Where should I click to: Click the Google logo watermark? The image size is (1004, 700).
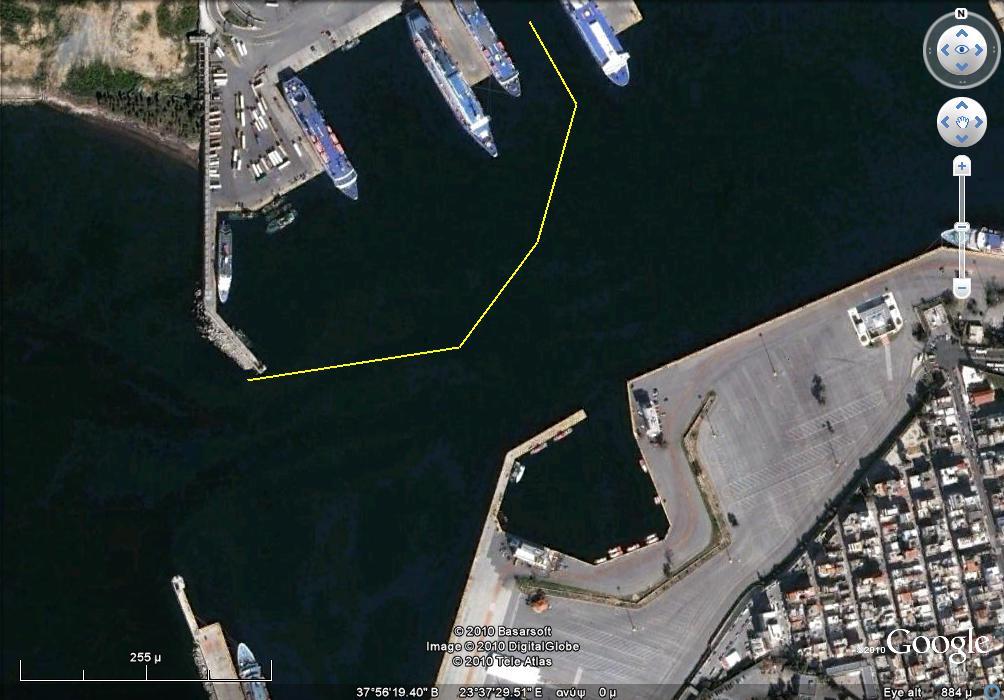point(938,643)
